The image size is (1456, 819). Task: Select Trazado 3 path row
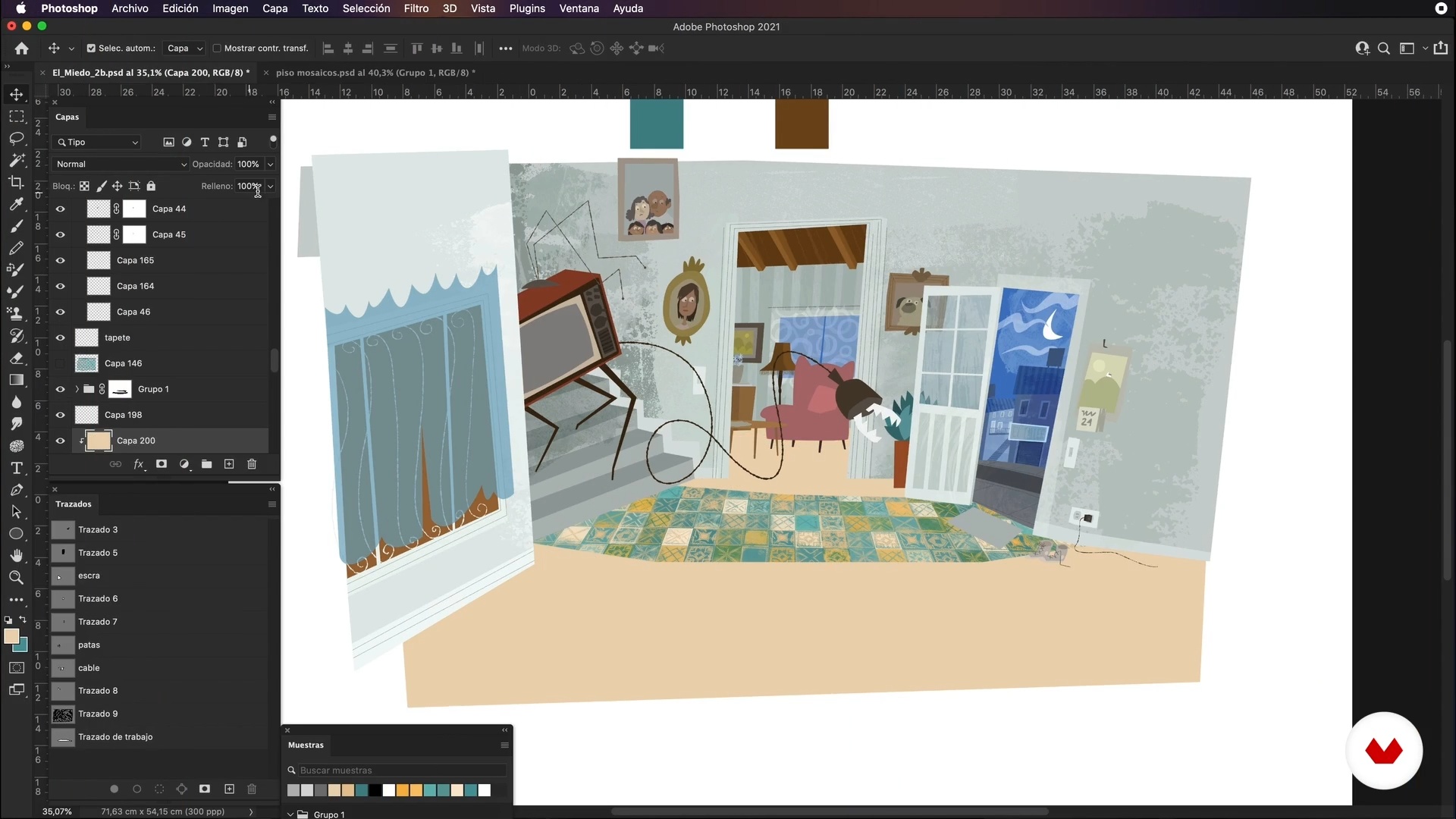[158, 530]
